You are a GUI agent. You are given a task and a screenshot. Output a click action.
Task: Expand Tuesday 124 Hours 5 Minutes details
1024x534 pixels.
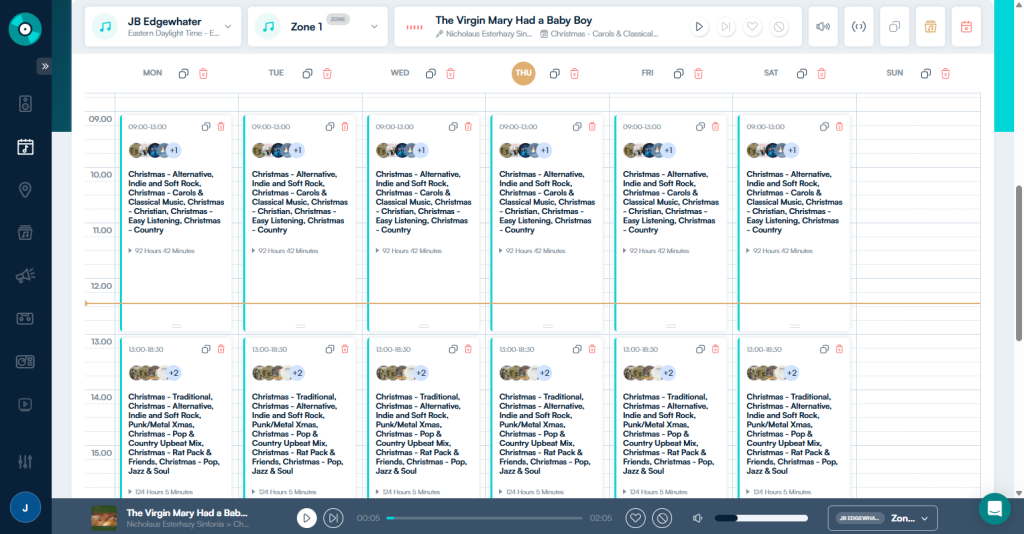[x=284, y=492]
